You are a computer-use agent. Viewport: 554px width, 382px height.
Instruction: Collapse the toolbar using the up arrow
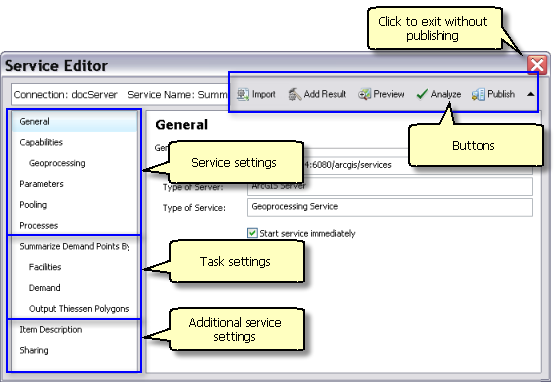[530, 94]
